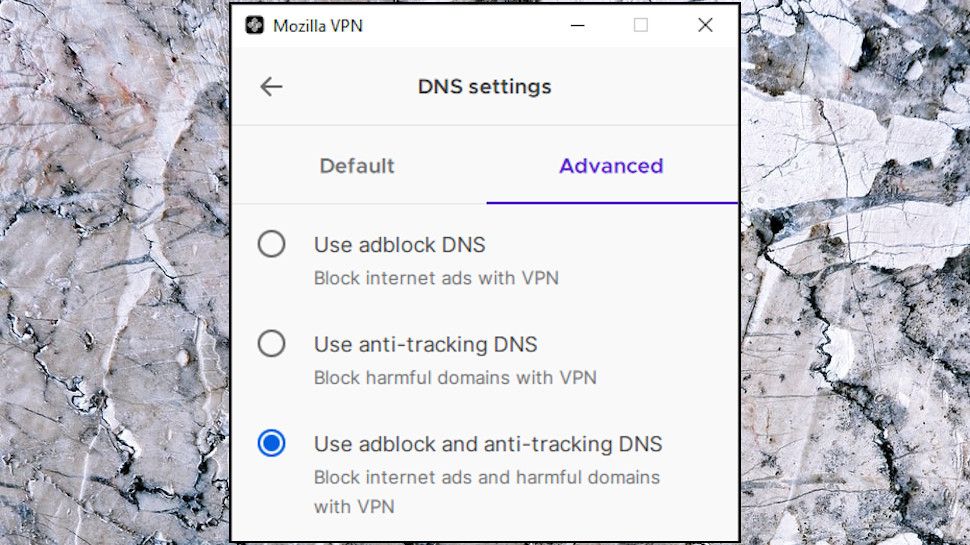Choose the anti-tracking DNS radio option

tap(271, 344)
